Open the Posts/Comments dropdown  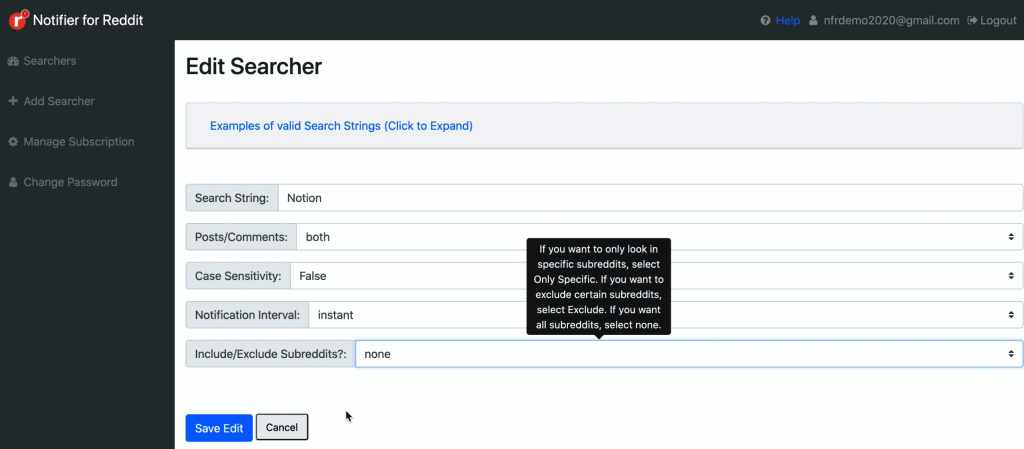[x=660, y=237]
